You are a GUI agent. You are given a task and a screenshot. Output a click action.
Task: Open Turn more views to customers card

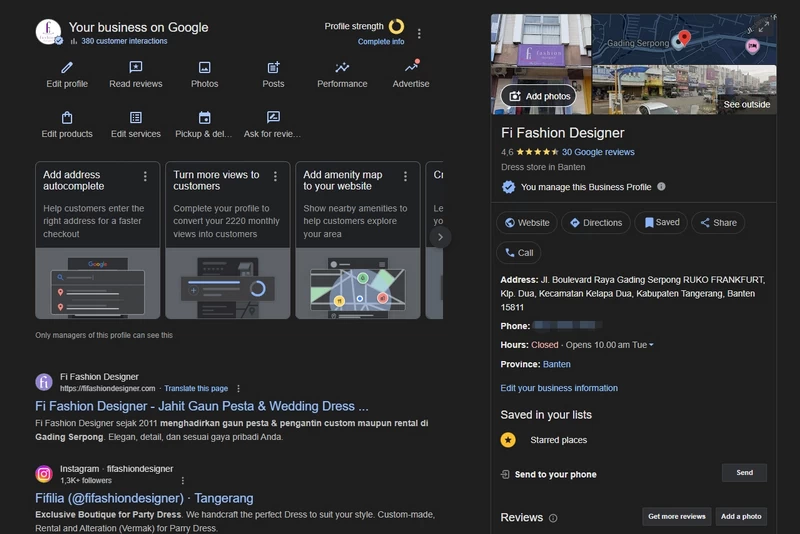(228, 240)
